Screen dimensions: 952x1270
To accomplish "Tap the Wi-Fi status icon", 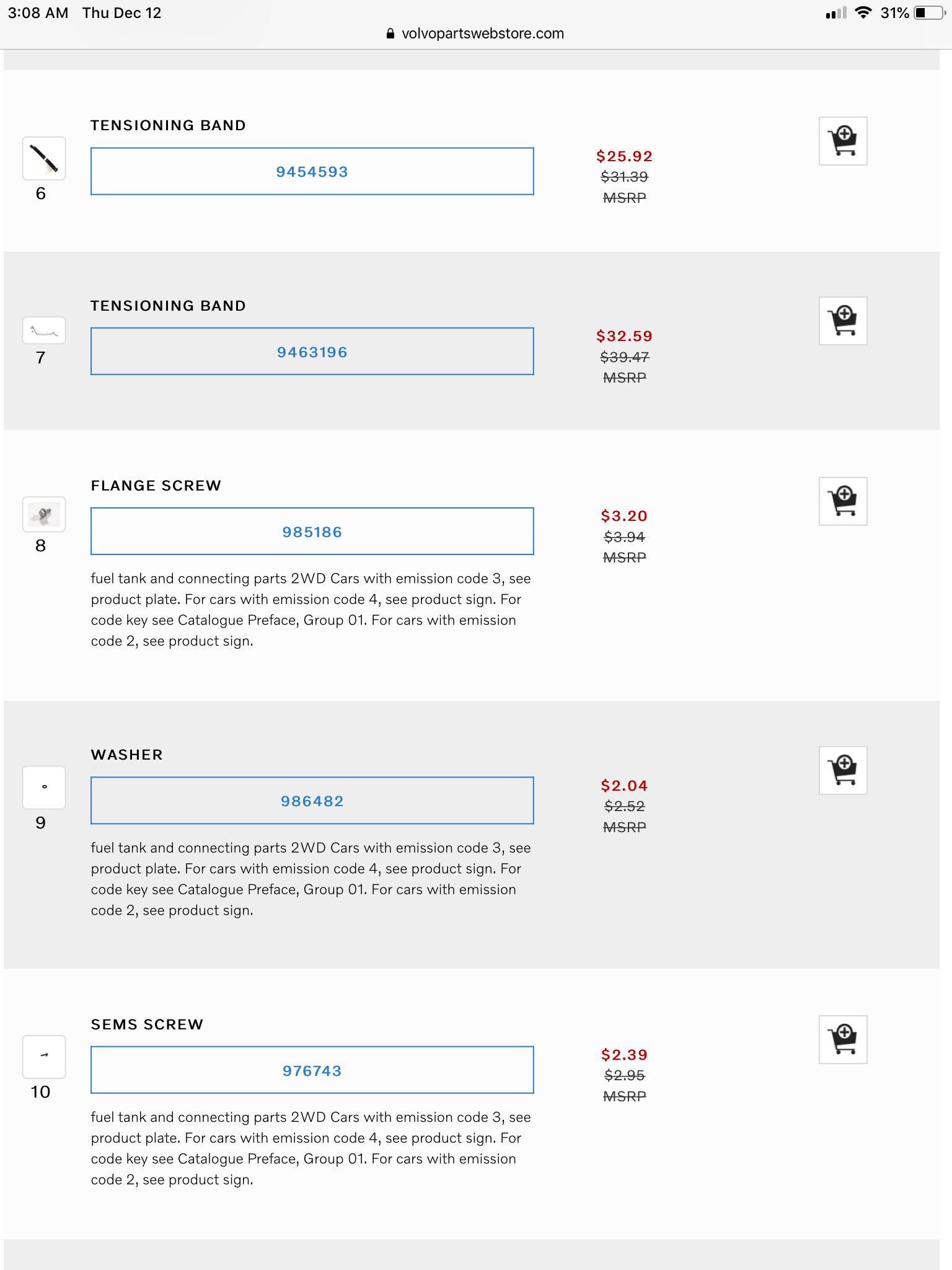I will [863, 13].
